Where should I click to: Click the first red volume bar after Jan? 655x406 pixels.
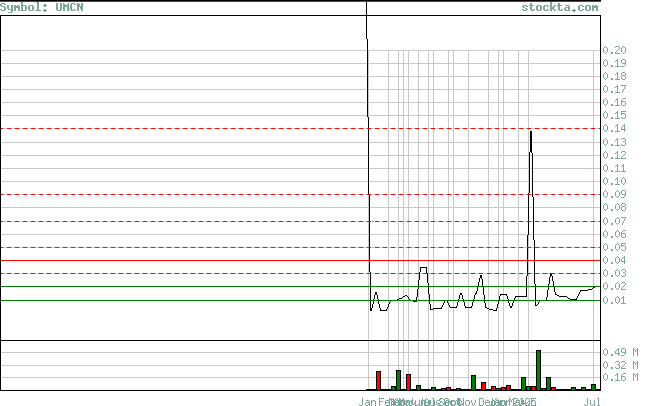pos(378,381)
